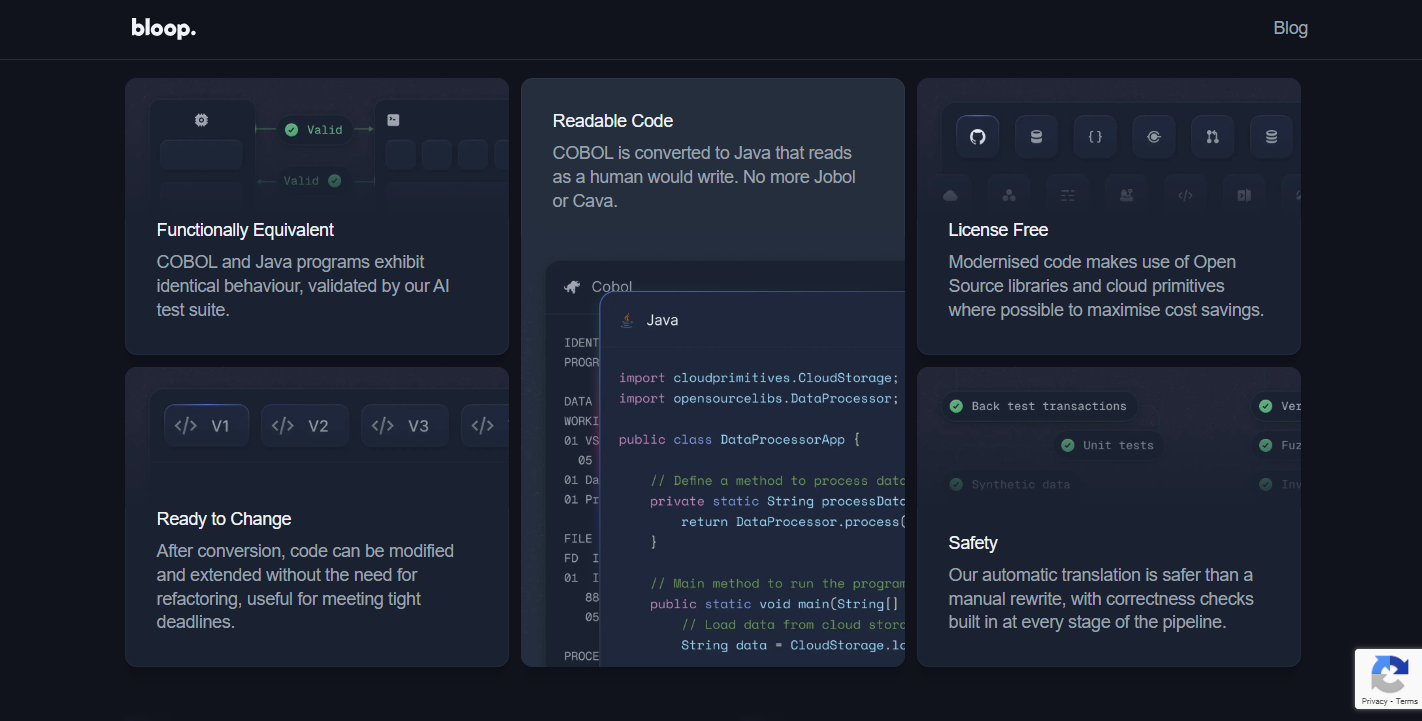Click the Java coffee cup icon

click(x=627, y=320)
